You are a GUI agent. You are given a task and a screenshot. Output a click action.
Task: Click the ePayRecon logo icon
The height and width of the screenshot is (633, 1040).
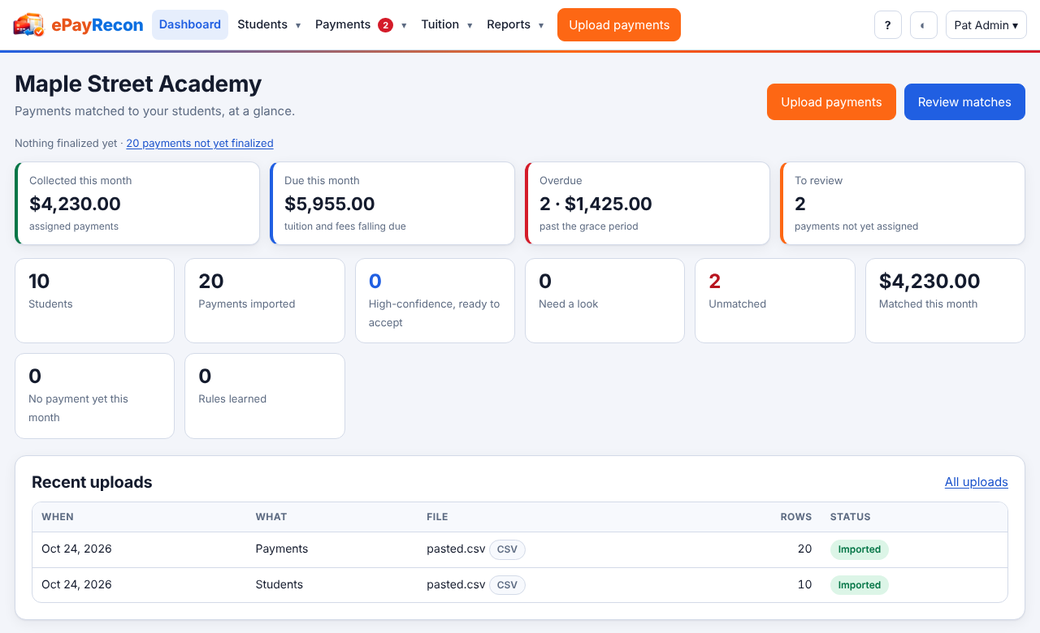pos(29,25)
